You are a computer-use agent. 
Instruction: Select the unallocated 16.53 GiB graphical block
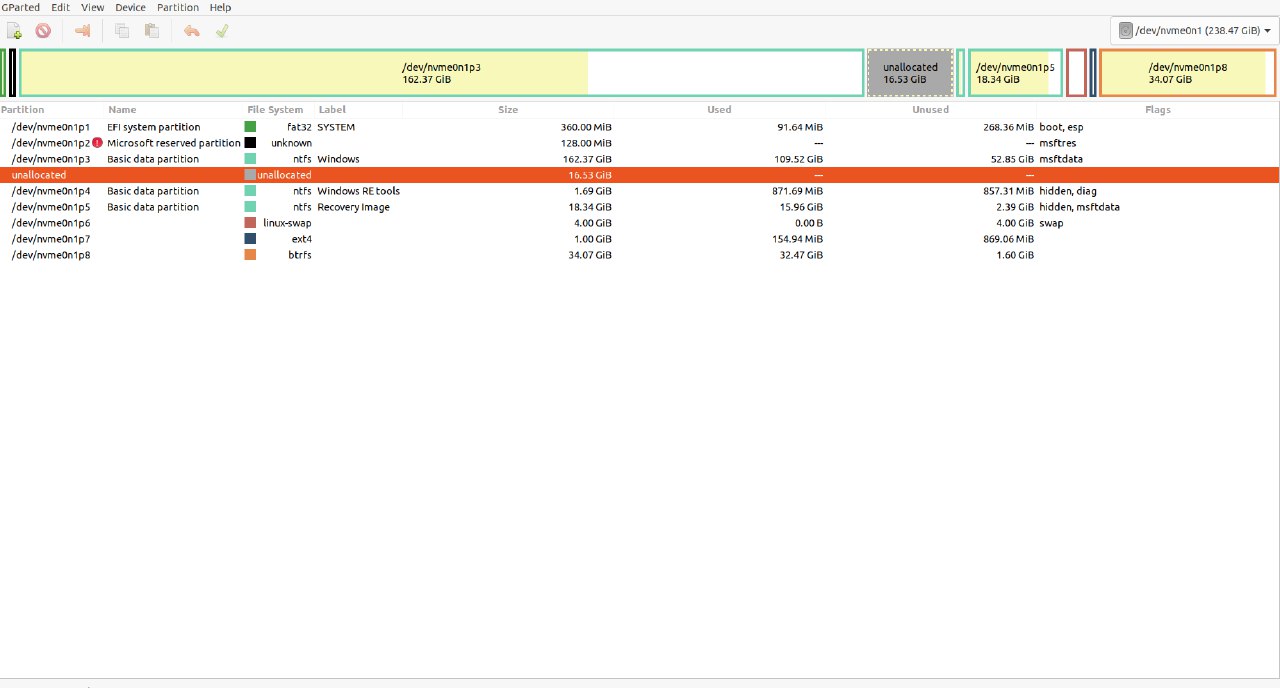[910, 73]
